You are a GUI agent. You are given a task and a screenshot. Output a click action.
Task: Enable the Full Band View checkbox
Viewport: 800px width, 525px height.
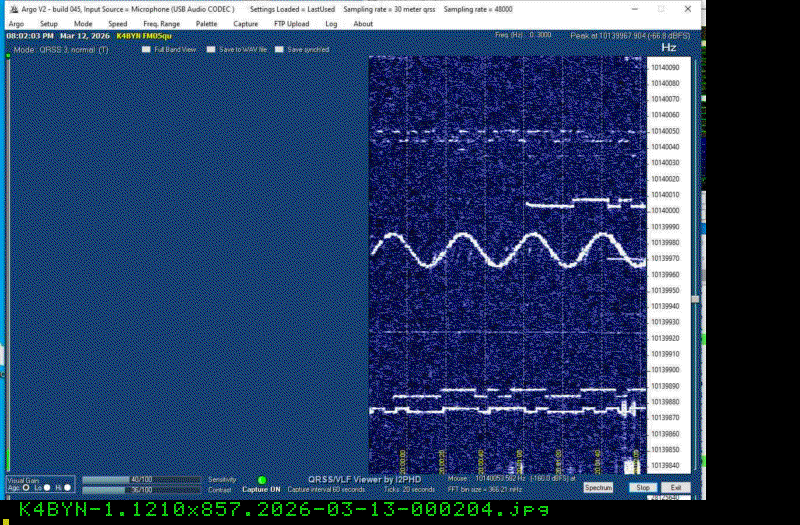(x=146, y=49)
